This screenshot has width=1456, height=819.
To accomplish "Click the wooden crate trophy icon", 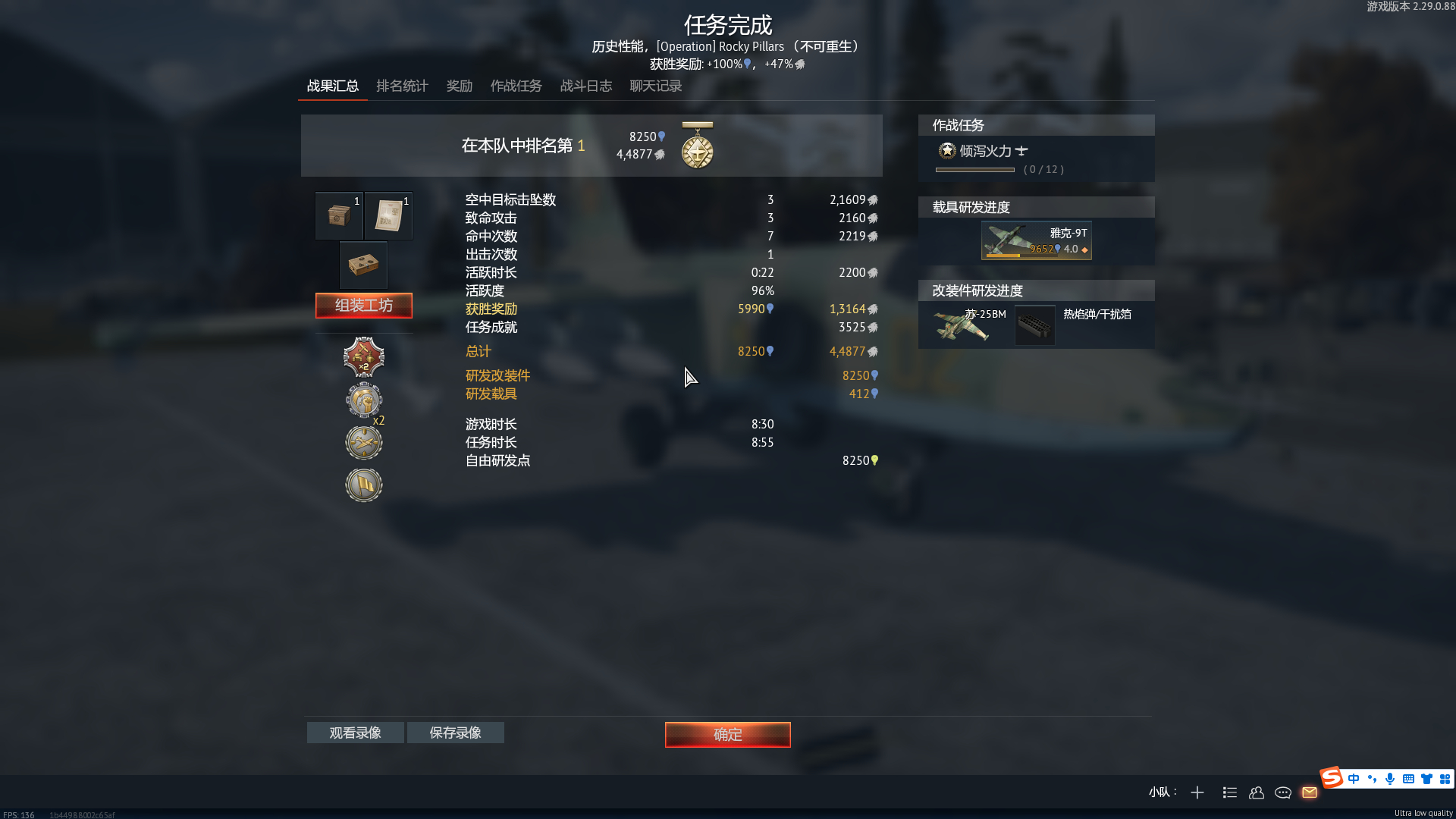I will (339, 216).
